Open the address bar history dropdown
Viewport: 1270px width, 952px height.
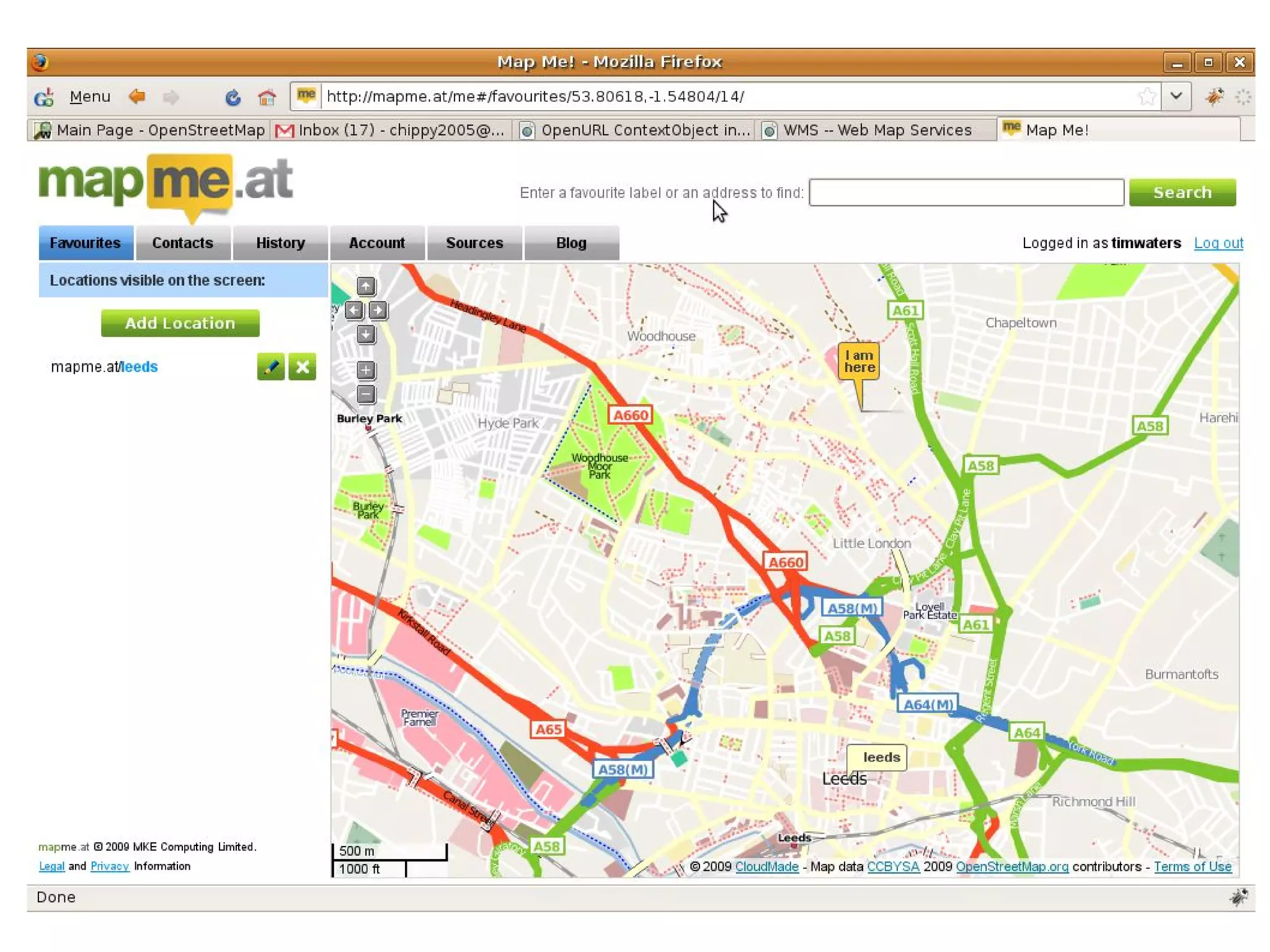pos(1176,96)
